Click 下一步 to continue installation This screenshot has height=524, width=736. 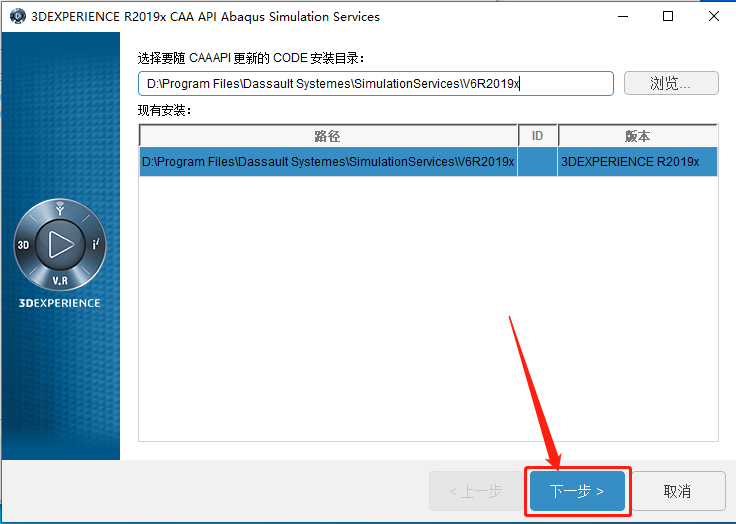click(577, 491)
